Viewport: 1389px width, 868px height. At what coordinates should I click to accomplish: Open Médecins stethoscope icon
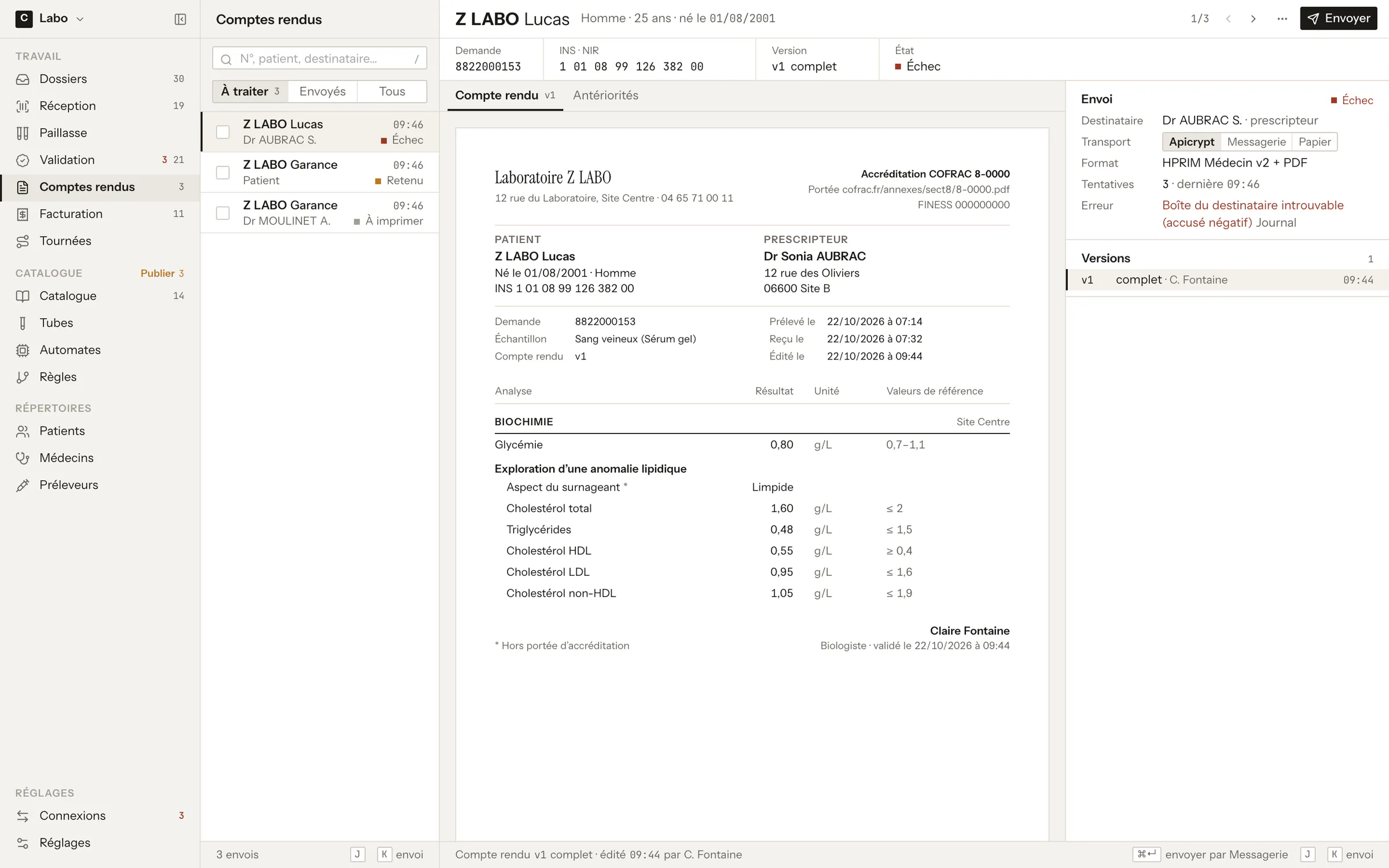tap(23, 458)
